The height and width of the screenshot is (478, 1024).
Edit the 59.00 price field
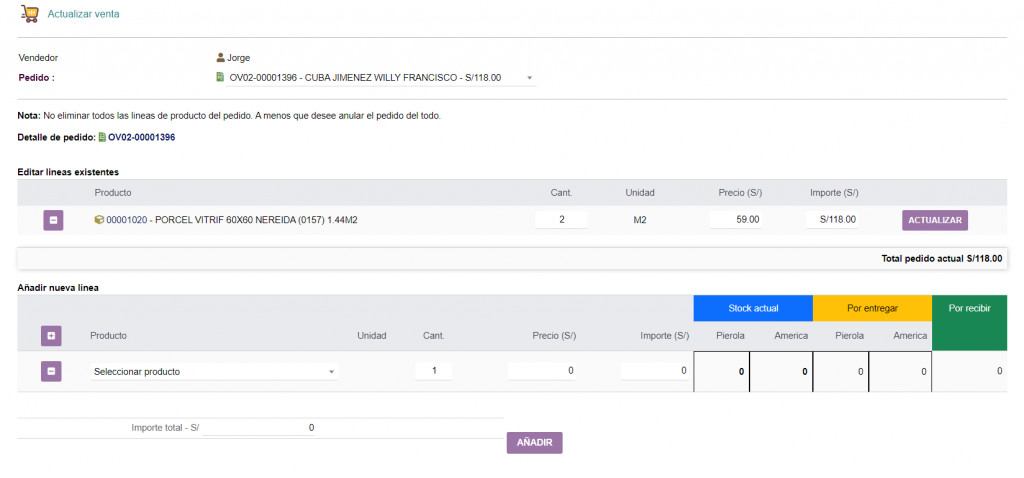(736, 220)
